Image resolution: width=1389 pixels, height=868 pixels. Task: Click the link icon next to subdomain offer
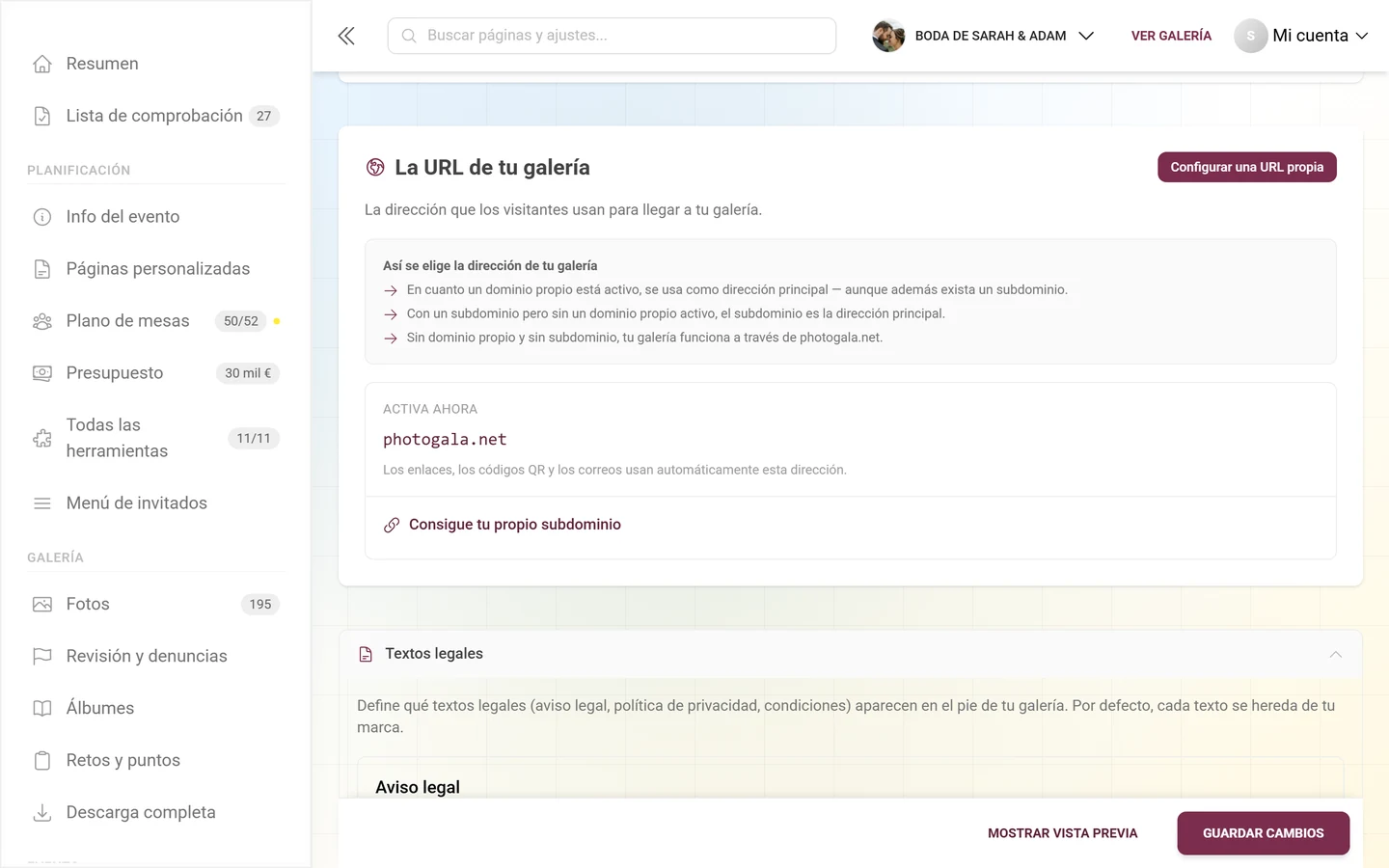click(x=392, y=525)
